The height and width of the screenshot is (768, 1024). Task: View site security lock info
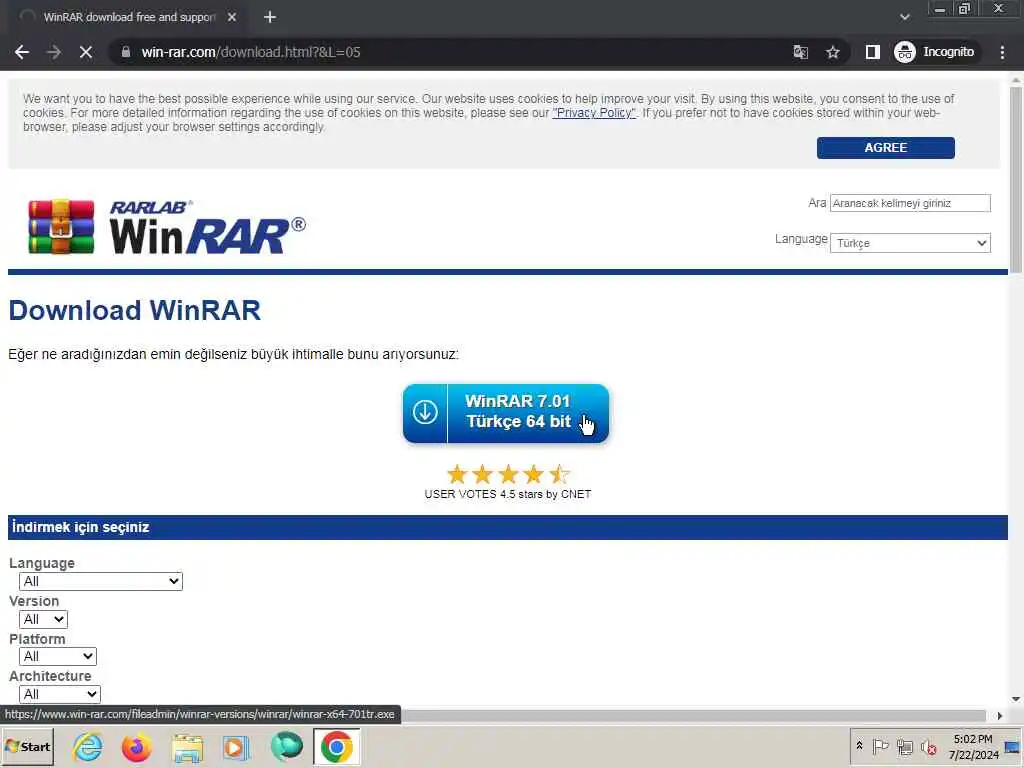[126, 52]
